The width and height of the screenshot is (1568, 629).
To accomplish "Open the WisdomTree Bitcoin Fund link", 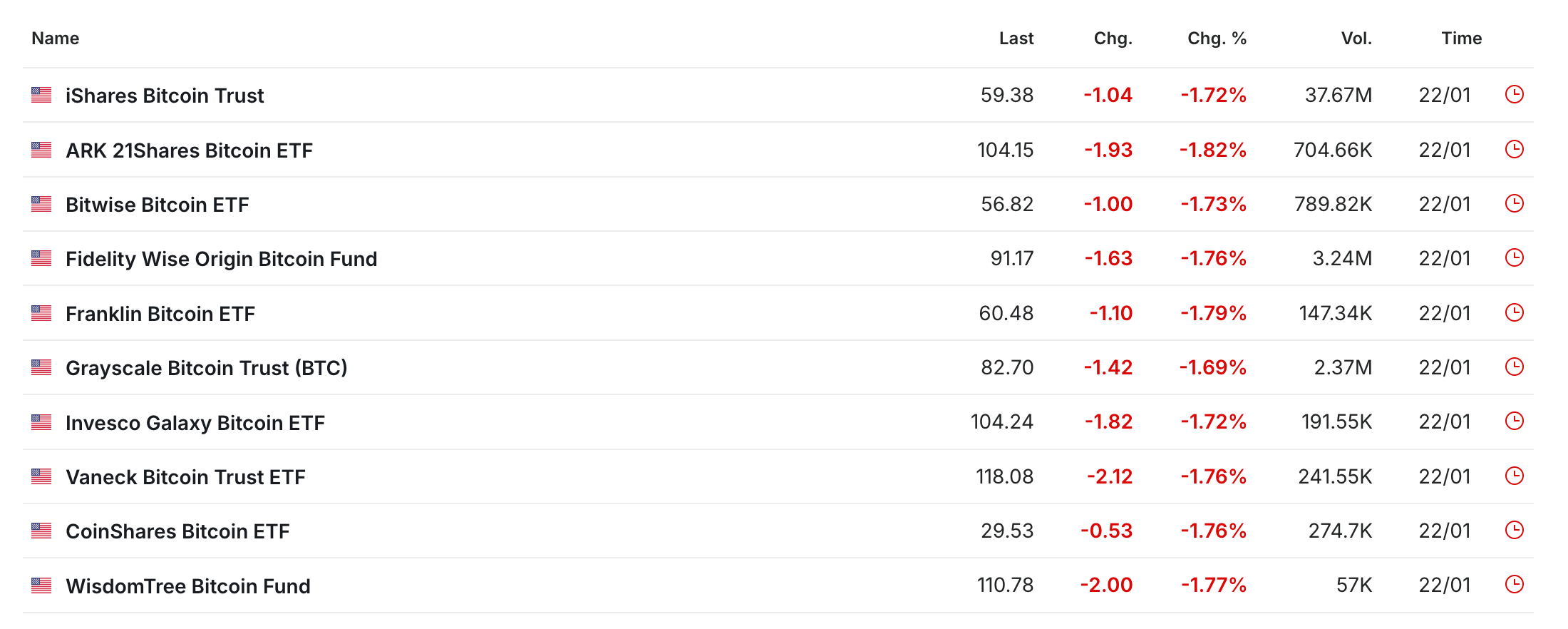I will click(188, 586).
